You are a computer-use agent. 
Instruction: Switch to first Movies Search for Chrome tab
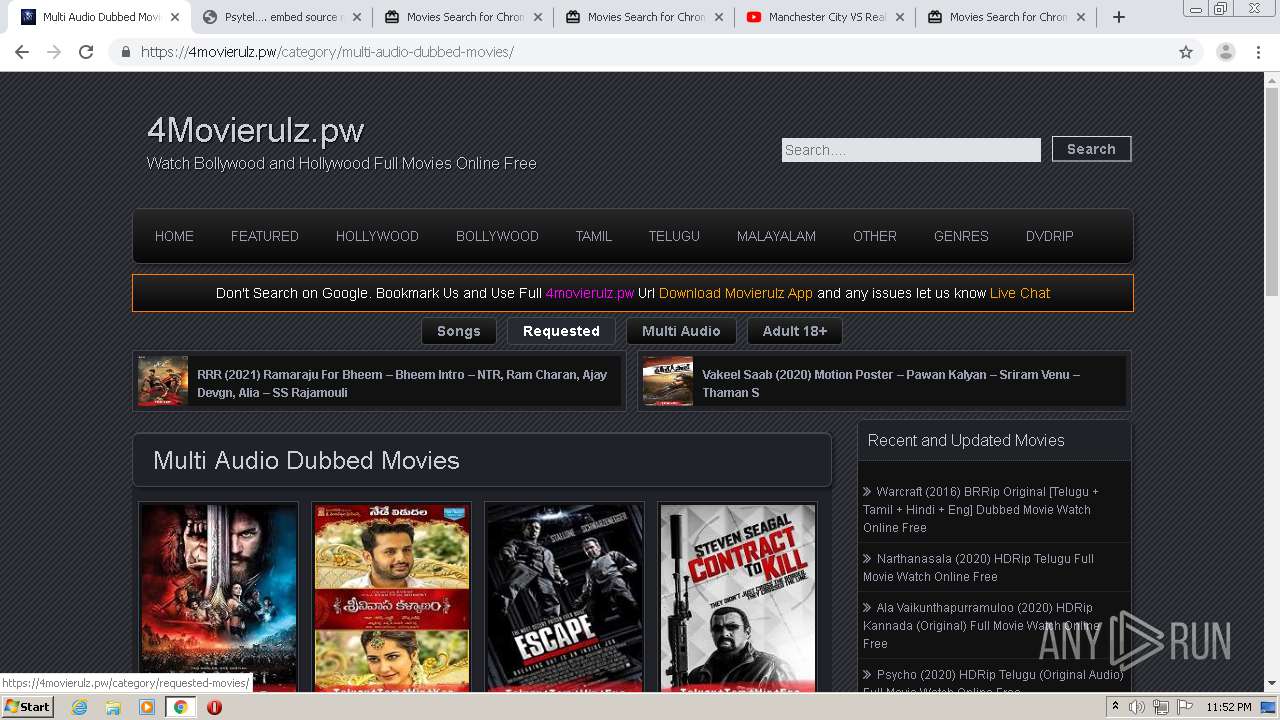pos(463,17)
